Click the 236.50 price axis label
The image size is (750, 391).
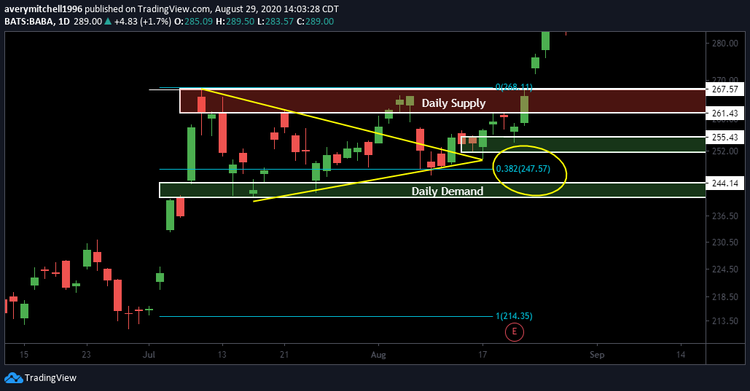coord(725,216)
